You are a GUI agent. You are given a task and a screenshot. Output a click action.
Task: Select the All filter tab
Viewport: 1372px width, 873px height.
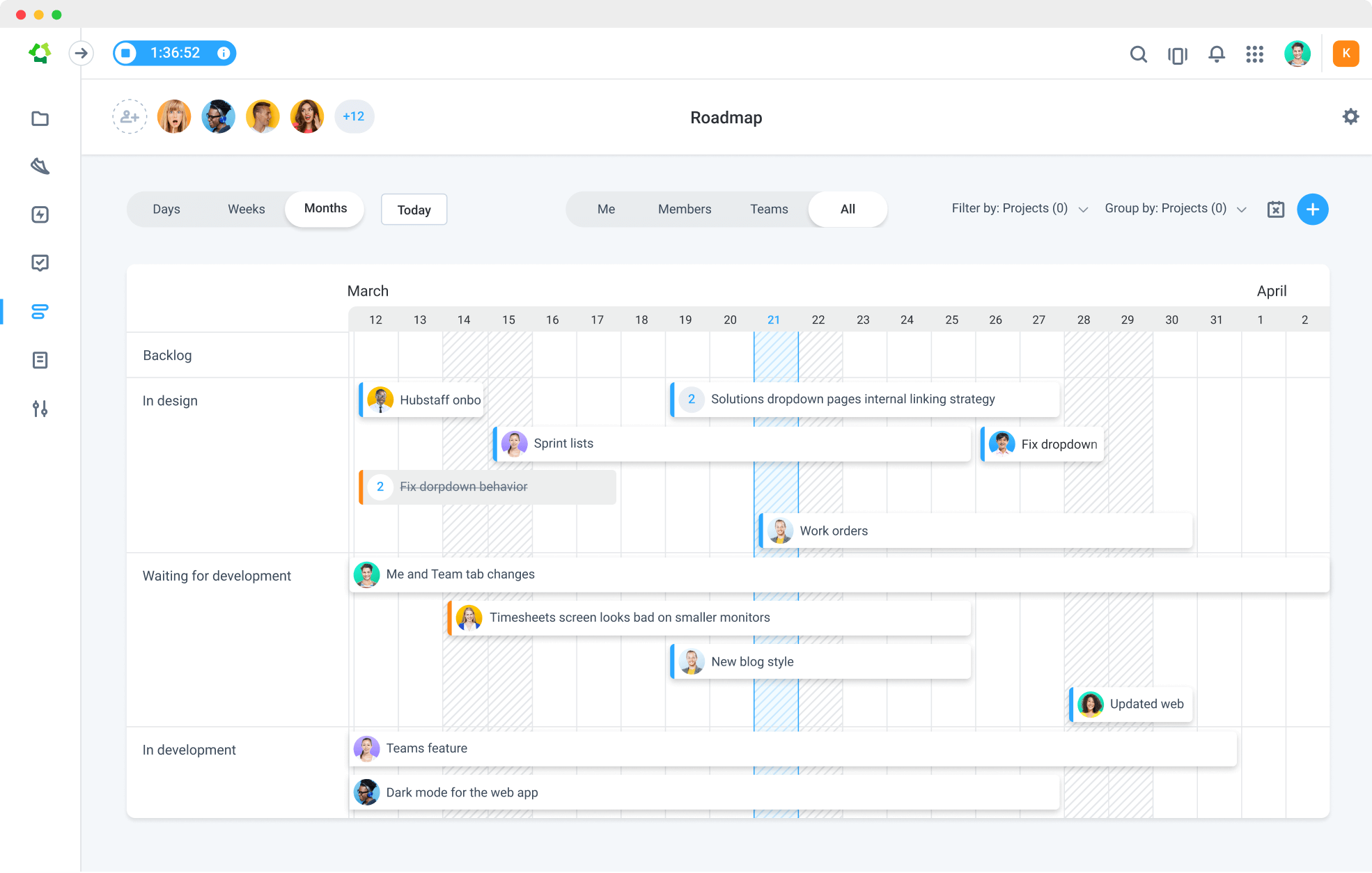tap(847, 209)
